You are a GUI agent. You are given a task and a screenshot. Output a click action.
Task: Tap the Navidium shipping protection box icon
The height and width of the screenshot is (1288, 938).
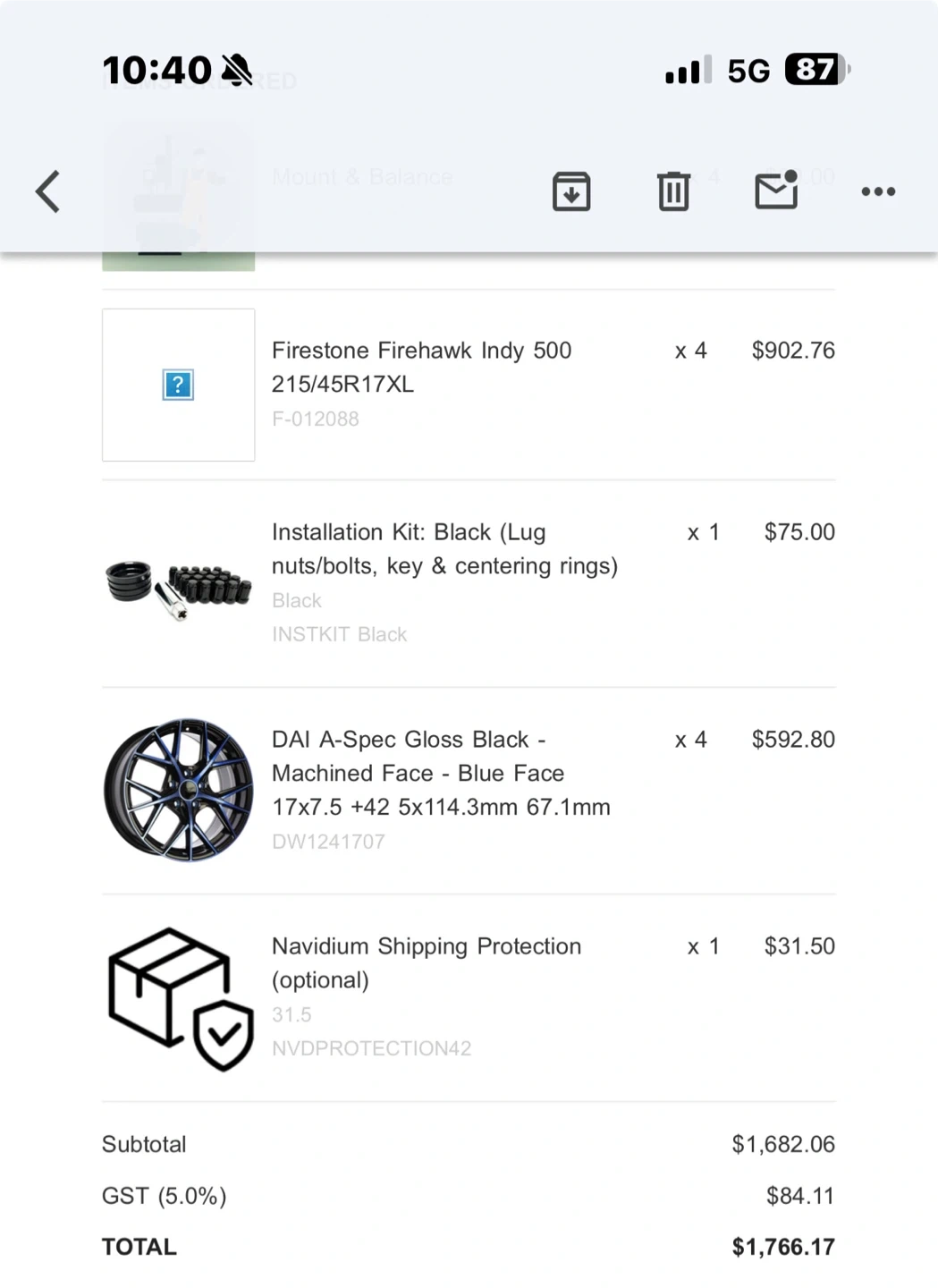click(179, 998)
